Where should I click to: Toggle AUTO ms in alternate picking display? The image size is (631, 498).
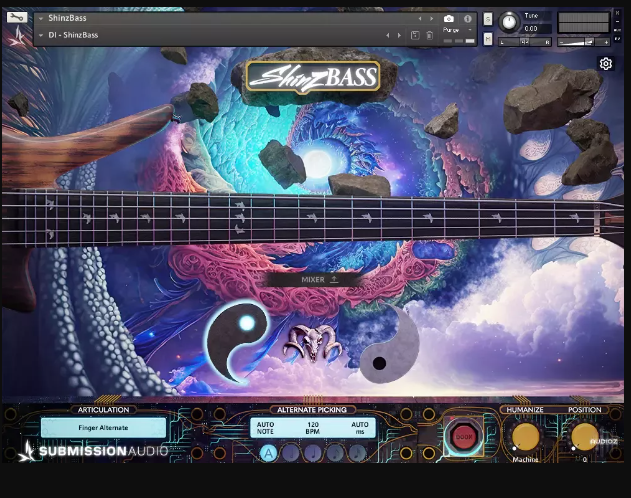360,428
